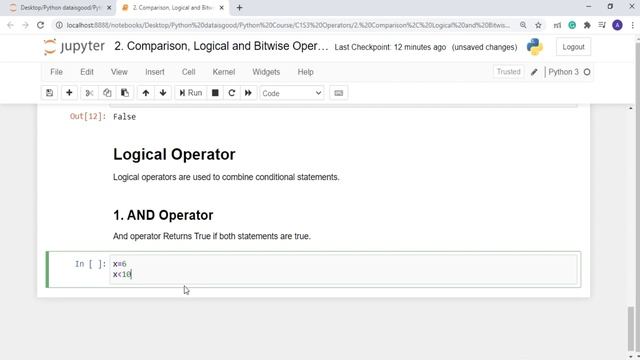Click the In [ ]: cell prompt
This screenshot has height=360, width=640.
coord(90,264)
